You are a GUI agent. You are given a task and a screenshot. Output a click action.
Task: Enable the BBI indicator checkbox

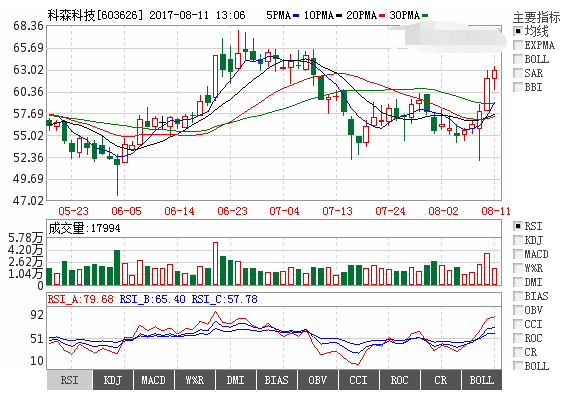coord(518,87)
